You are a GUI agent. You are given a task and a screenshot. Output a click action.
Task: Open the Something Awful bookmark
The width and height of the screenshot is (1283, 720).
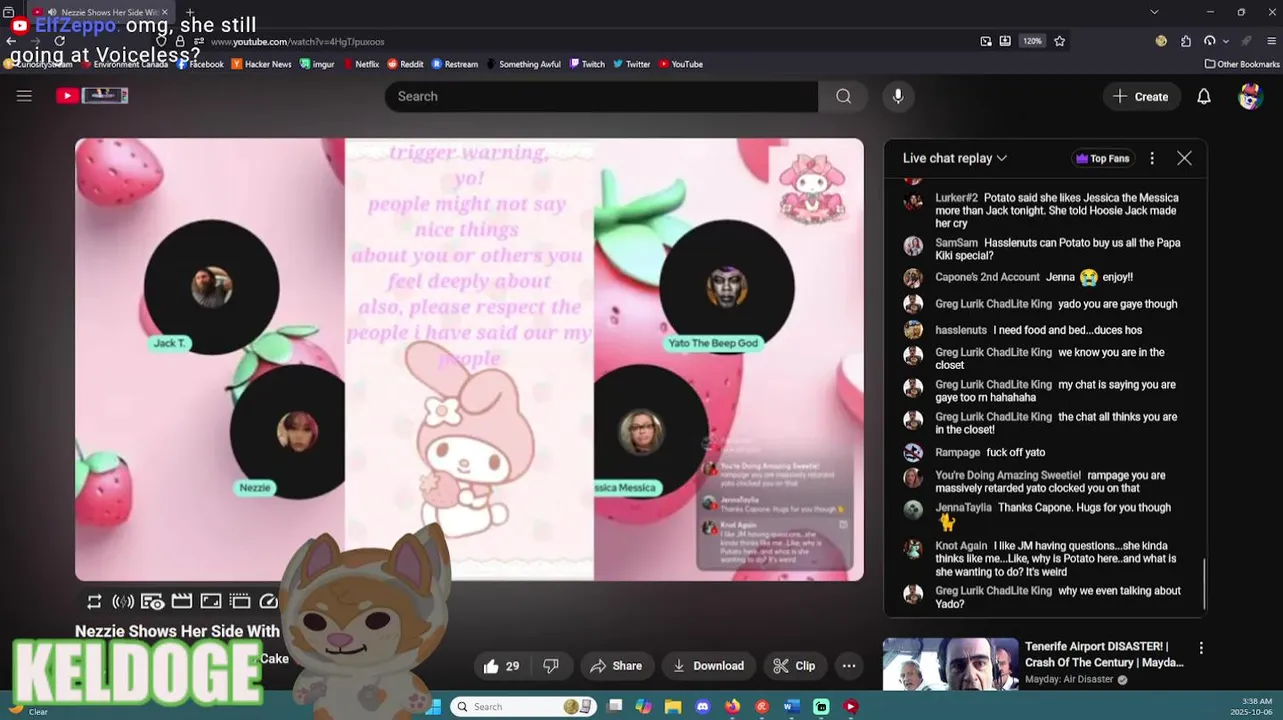pyautogui.click(x=523, y=64)
